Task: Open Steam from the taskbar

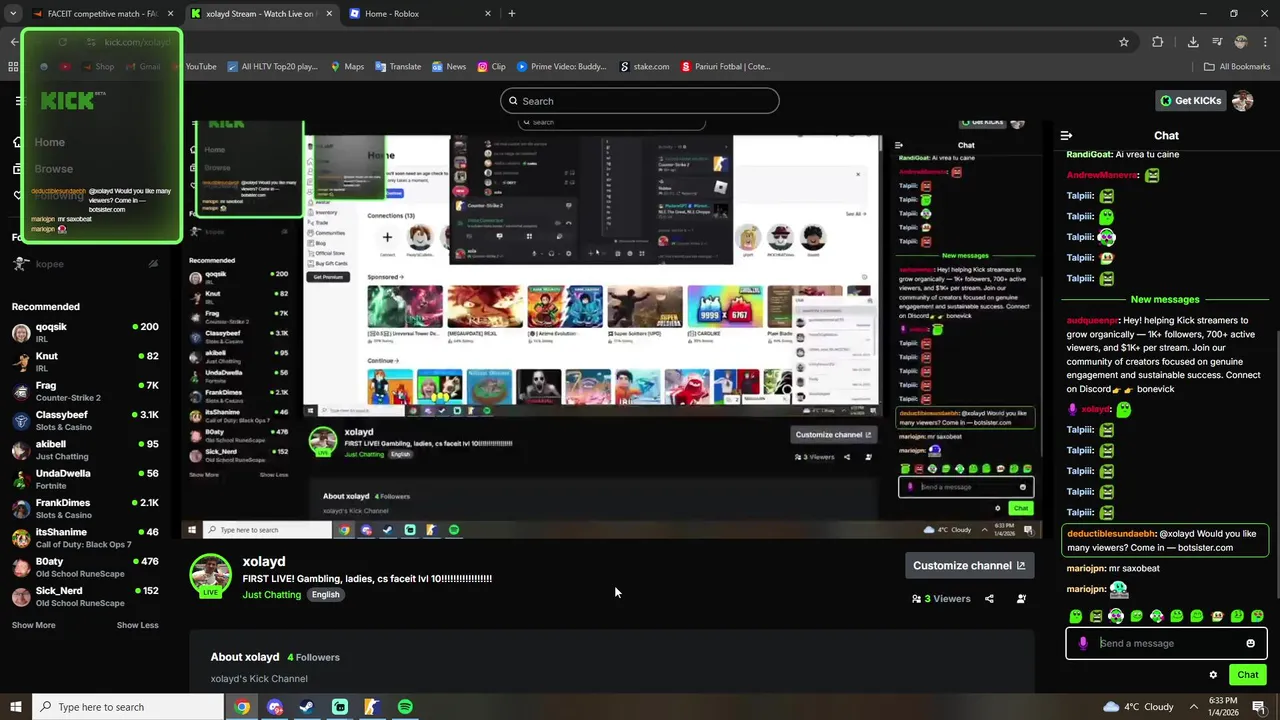Action: [x=307, y=707]
